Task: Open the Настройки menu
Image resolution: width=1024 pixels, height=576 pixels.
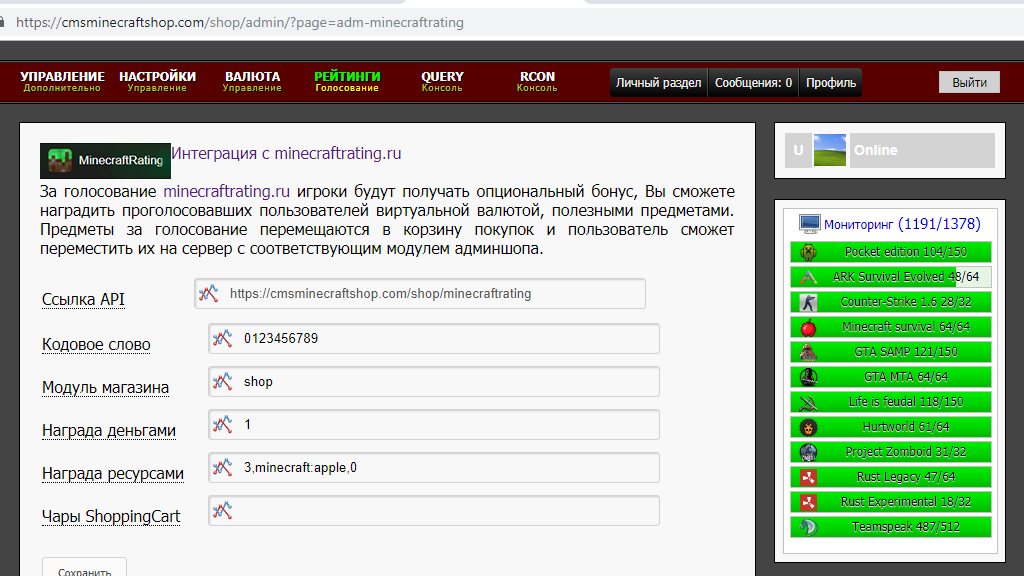Action: click(157, 81)
